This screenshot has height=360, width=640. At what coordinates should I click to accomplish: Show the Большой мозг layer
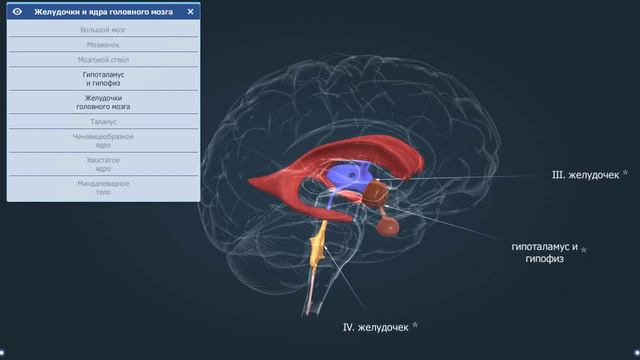pyautogui.click(x=103, y=29)
